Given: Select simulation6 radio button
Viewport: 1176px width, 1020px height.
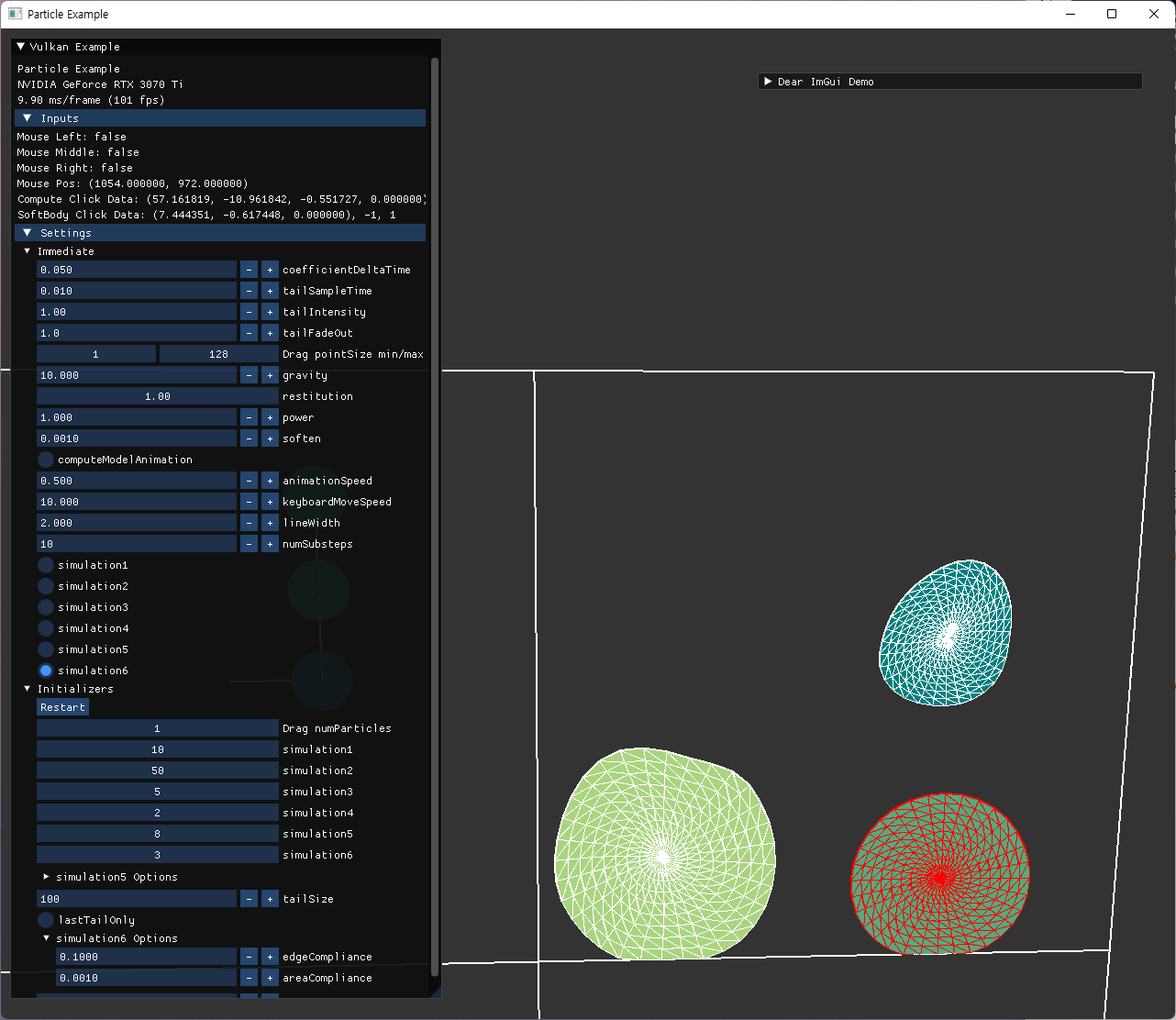Looking at the screenshot, I should (46, 671).
